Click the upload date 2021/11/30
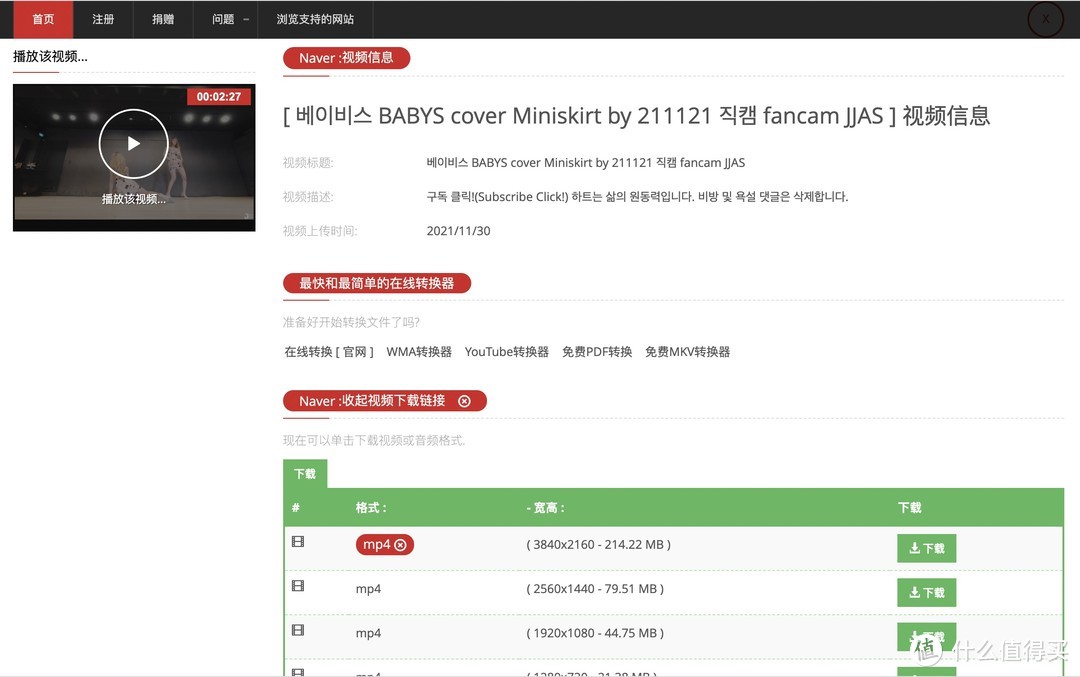Image resolution: width=1080 pixels, height=677 pixels. [459, 231]
